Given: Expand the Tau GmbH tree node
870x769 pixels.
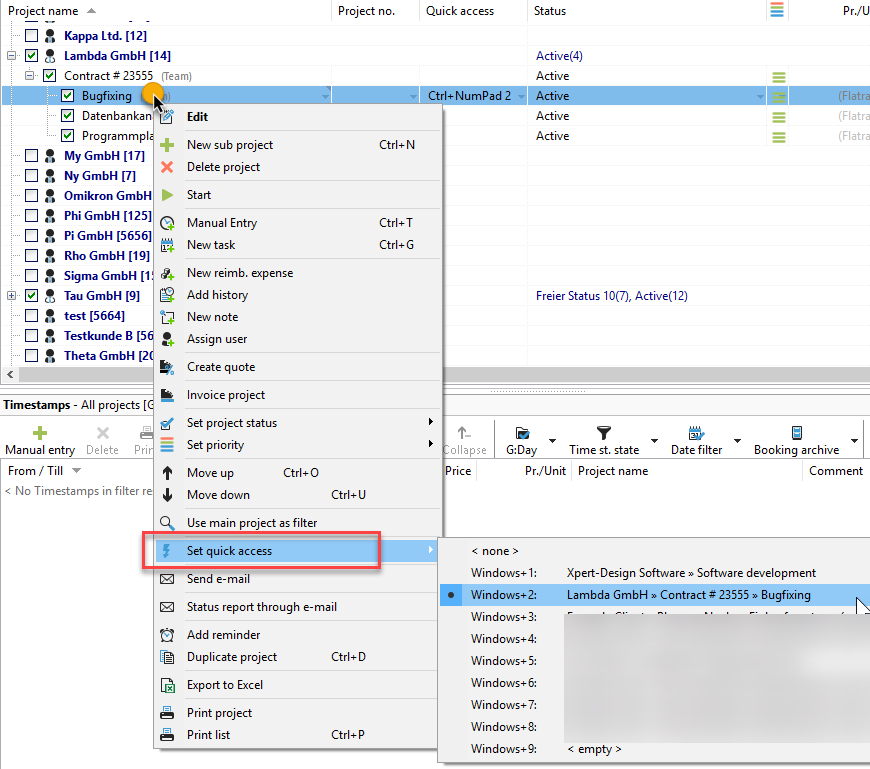Looking at the screenshot, I should tap(12, 296).
